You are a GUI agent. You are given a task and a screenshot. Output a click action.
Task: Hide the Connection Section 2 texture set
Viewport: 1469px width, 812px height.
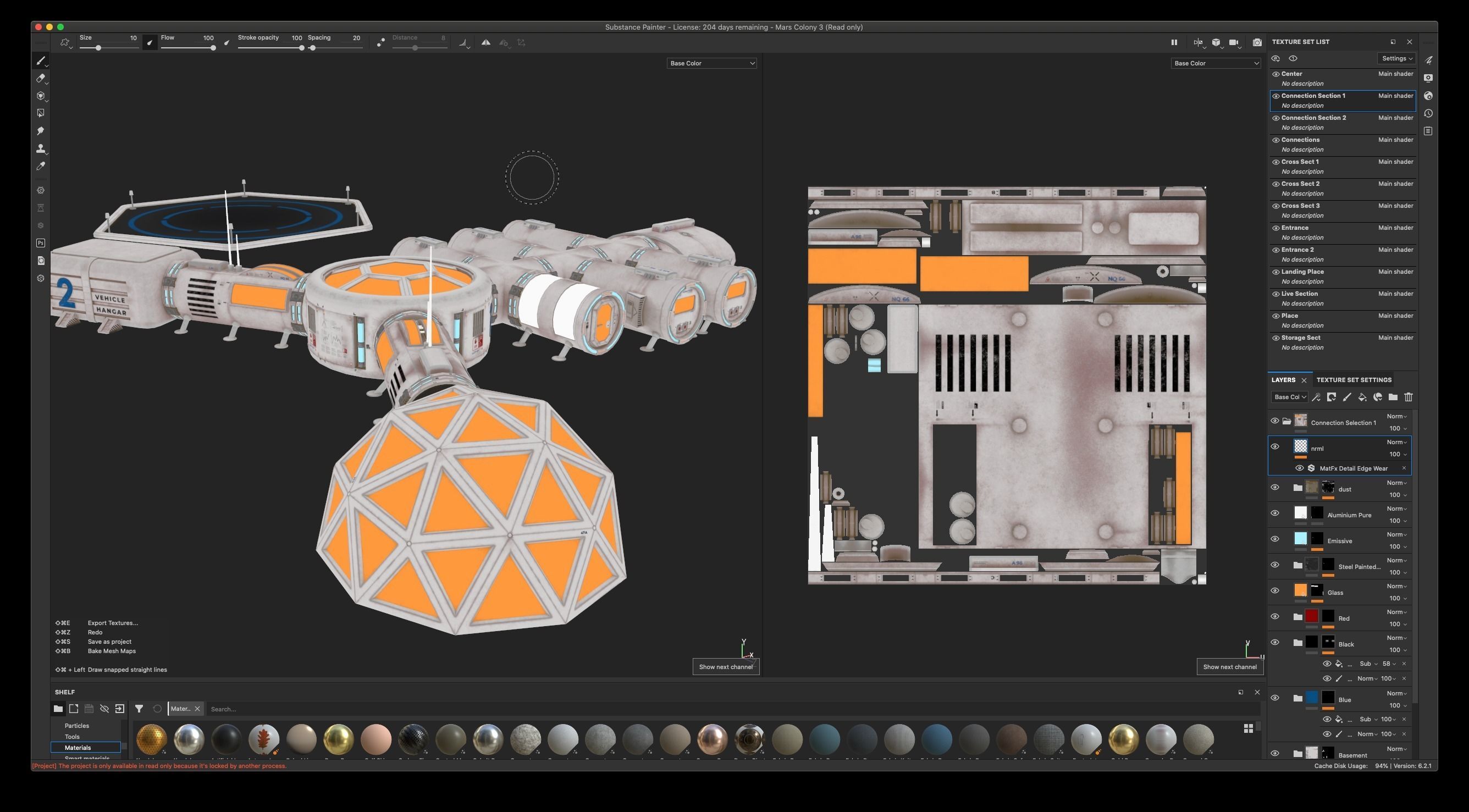click(x=1275, y=118)
